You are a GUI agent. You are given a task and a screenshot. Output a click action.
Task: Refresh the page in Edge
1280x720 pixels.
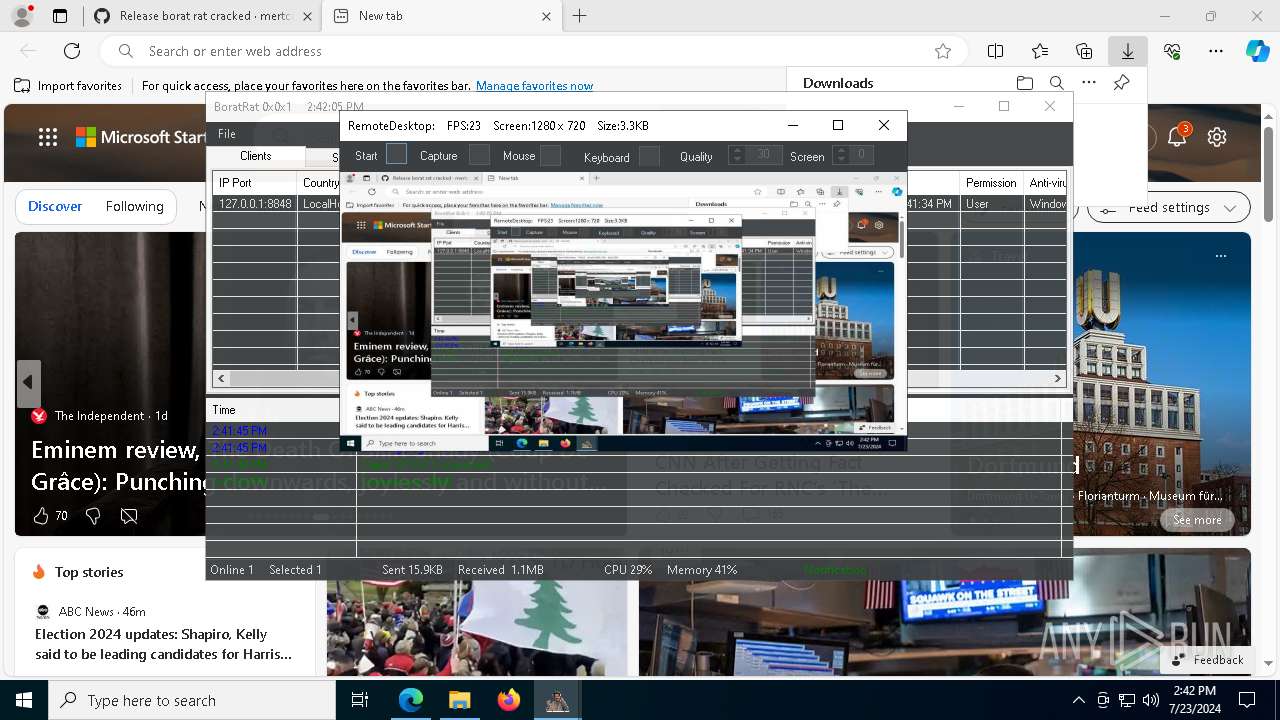click(72, 51)
